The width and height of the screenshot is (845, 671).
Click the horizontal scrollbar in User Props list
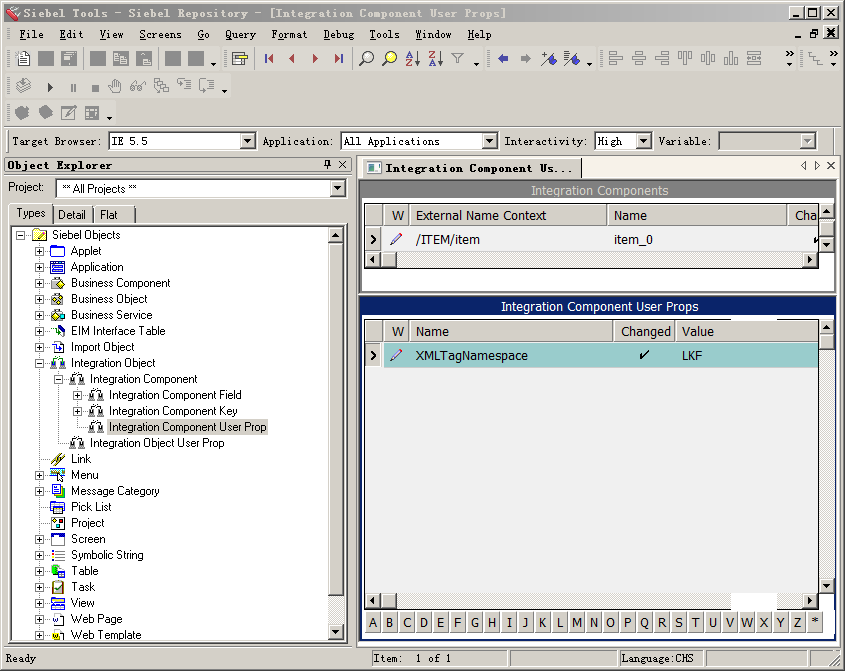[591, 600]
